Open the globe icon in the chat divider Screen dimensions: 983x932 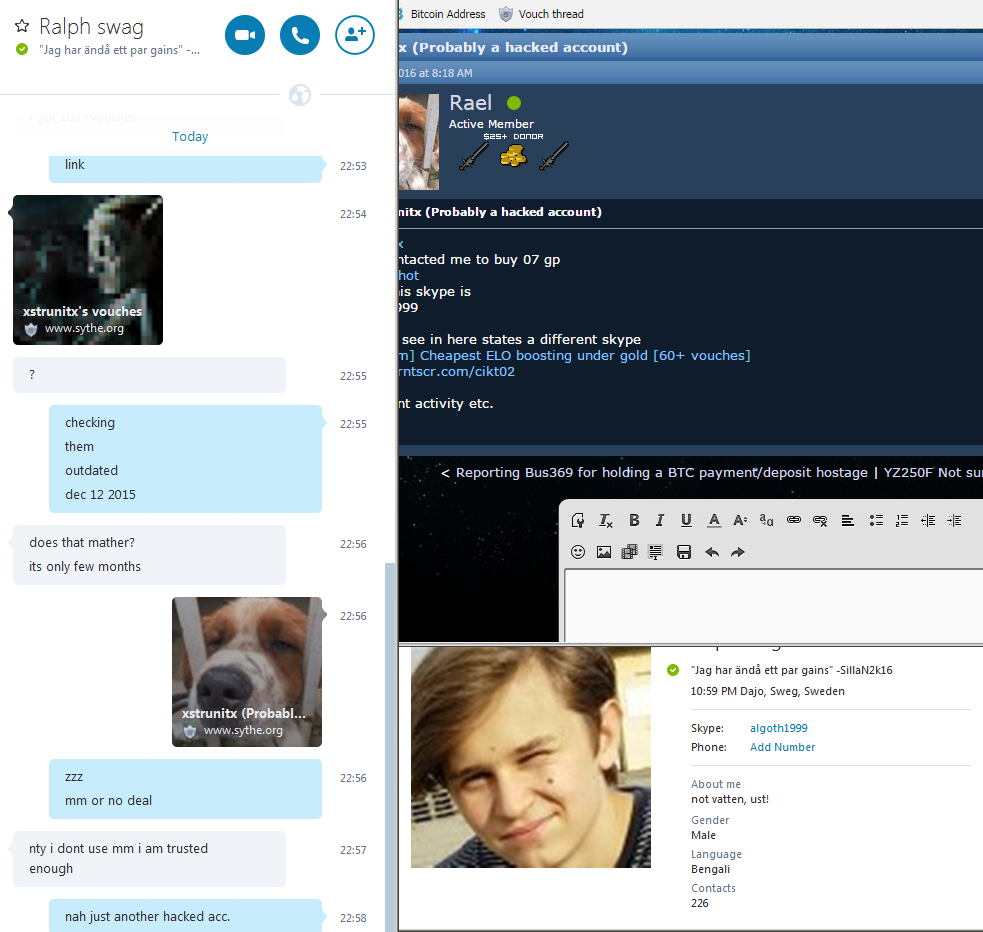tap(300, 95)
